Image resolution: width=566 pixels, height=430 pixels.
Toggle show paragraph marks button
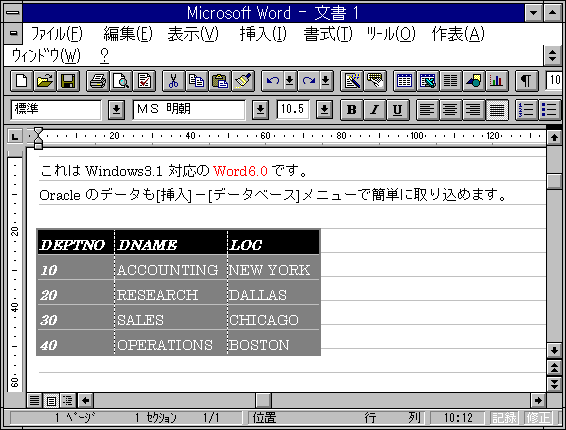click(526, 81)
